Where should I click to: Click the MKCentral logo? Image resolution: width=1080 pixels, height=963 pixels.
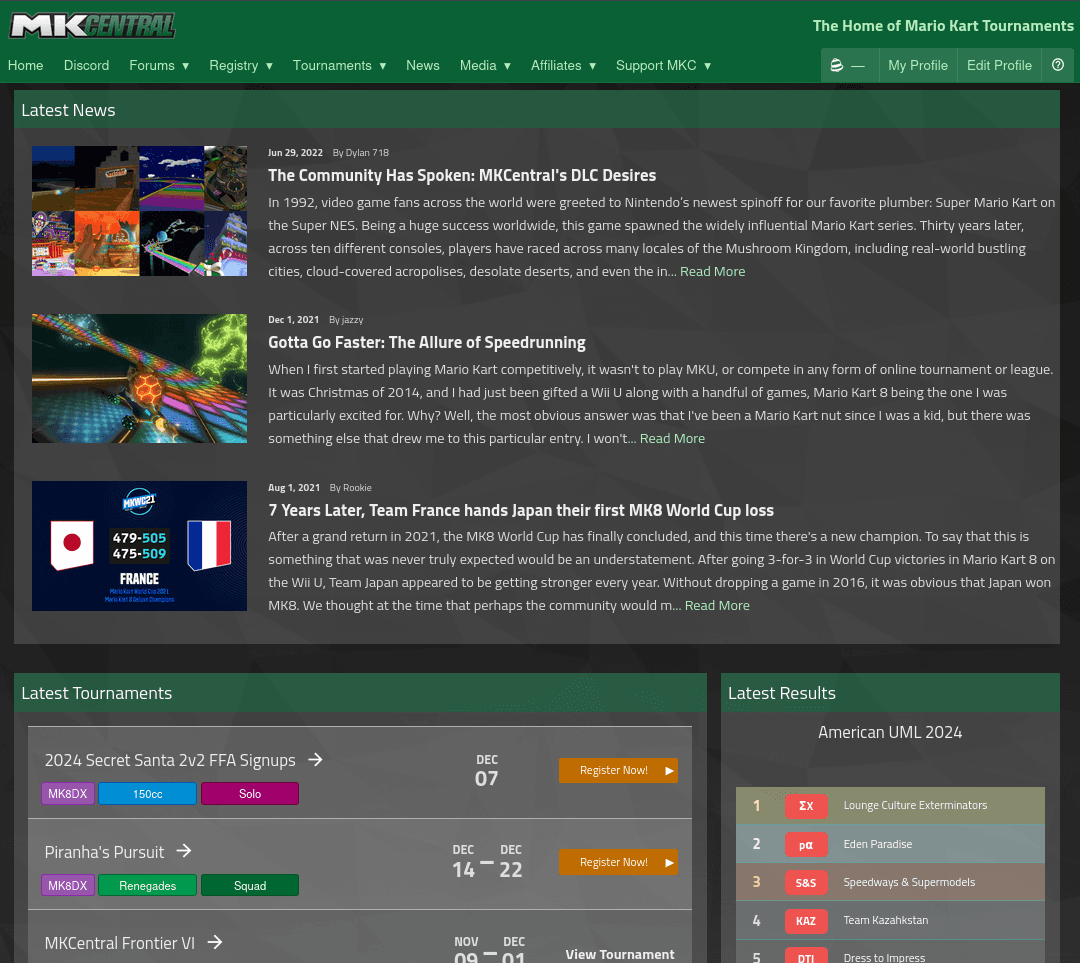click(92, 26)
